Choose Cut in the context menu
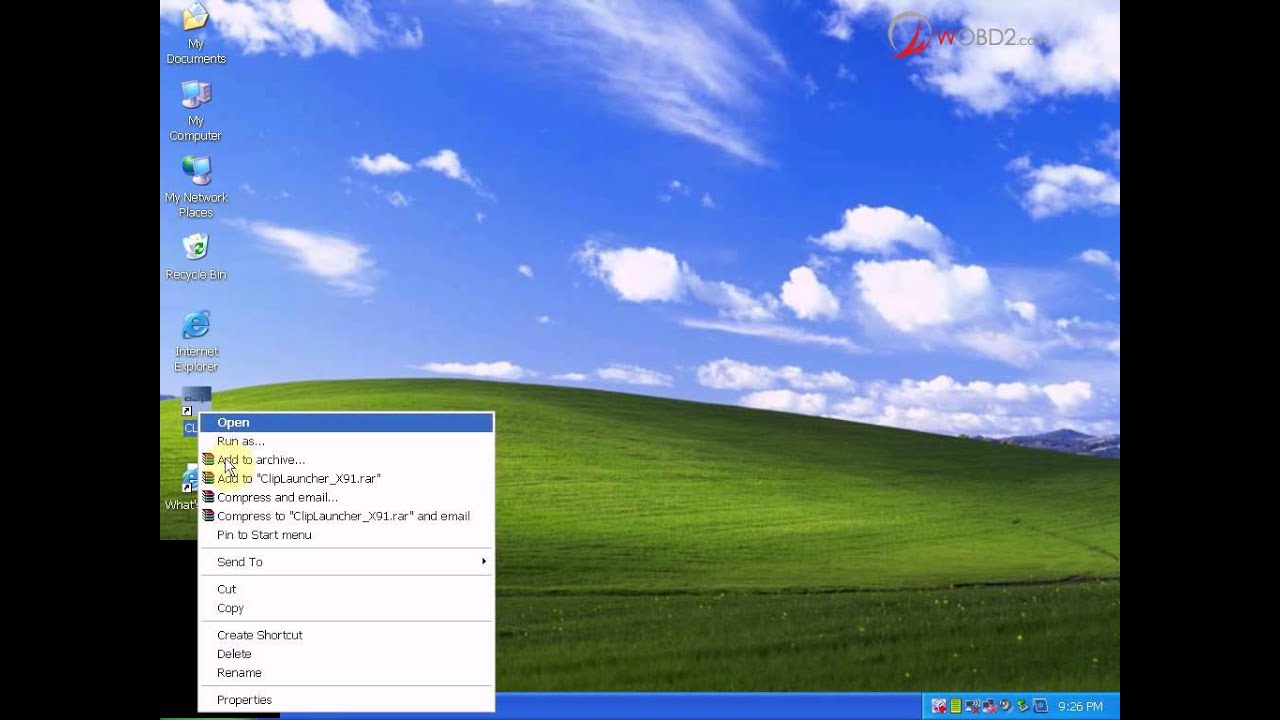 [x=346, y=589]
